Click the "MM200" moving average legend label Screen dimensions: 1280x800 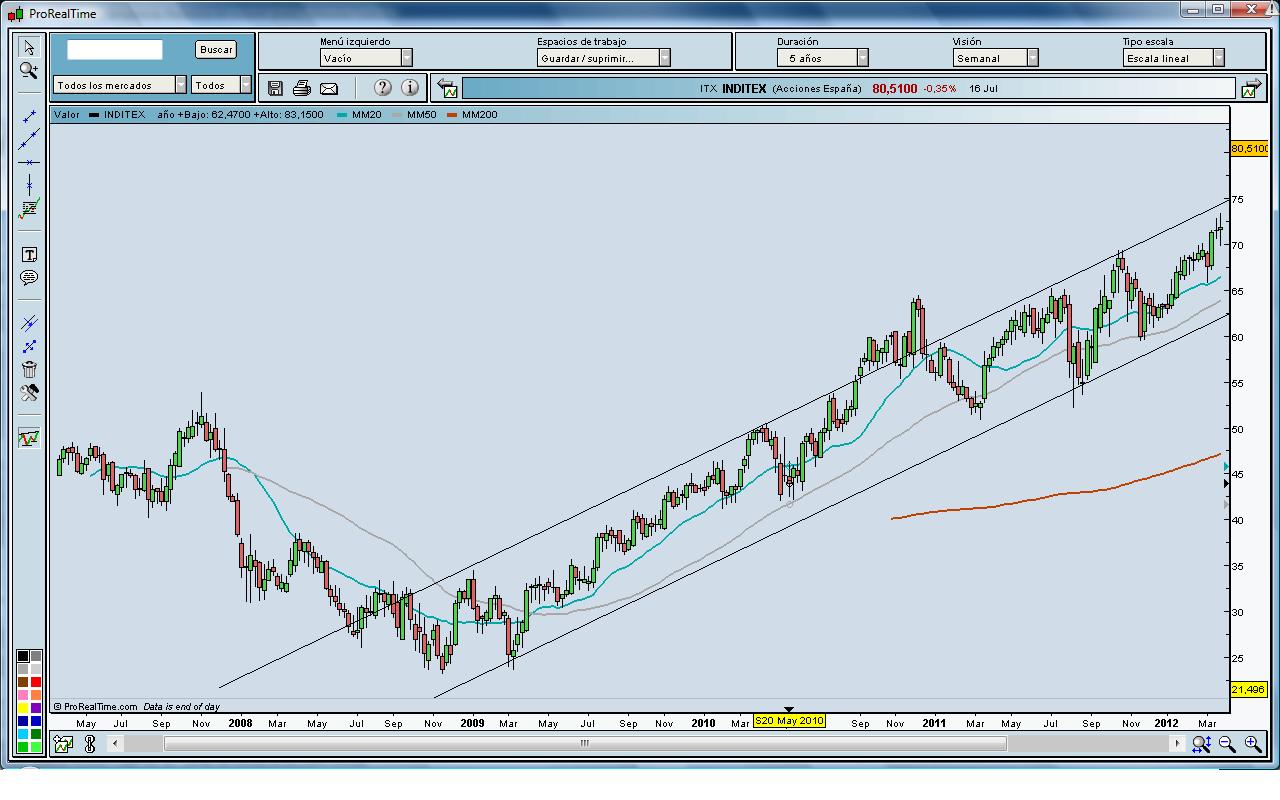[x=479, y=114]
